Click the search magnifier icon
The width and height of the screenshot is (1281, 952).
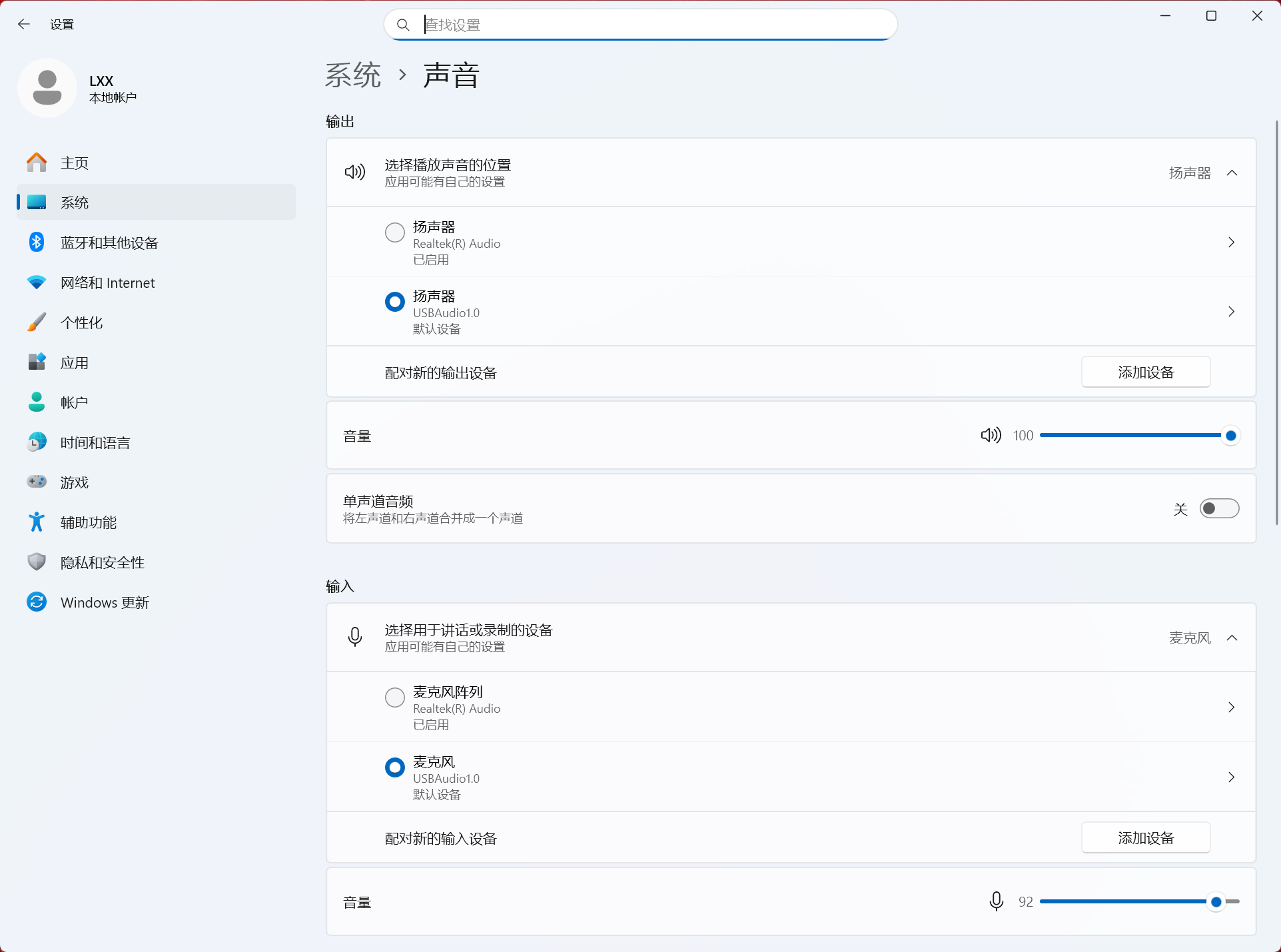pos(403,25)
